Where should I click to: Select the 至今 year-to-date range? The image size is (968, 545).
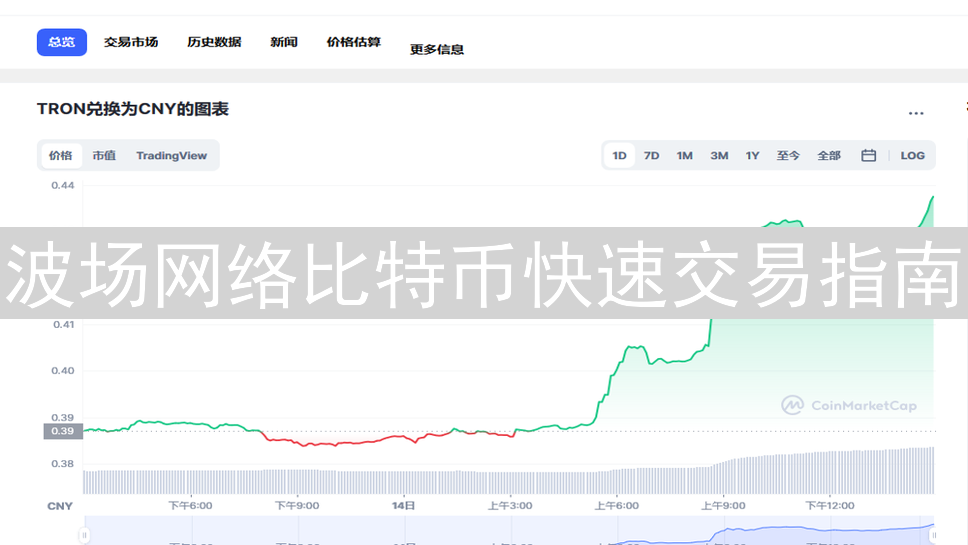pyautogui.click(x=788, y=156)
